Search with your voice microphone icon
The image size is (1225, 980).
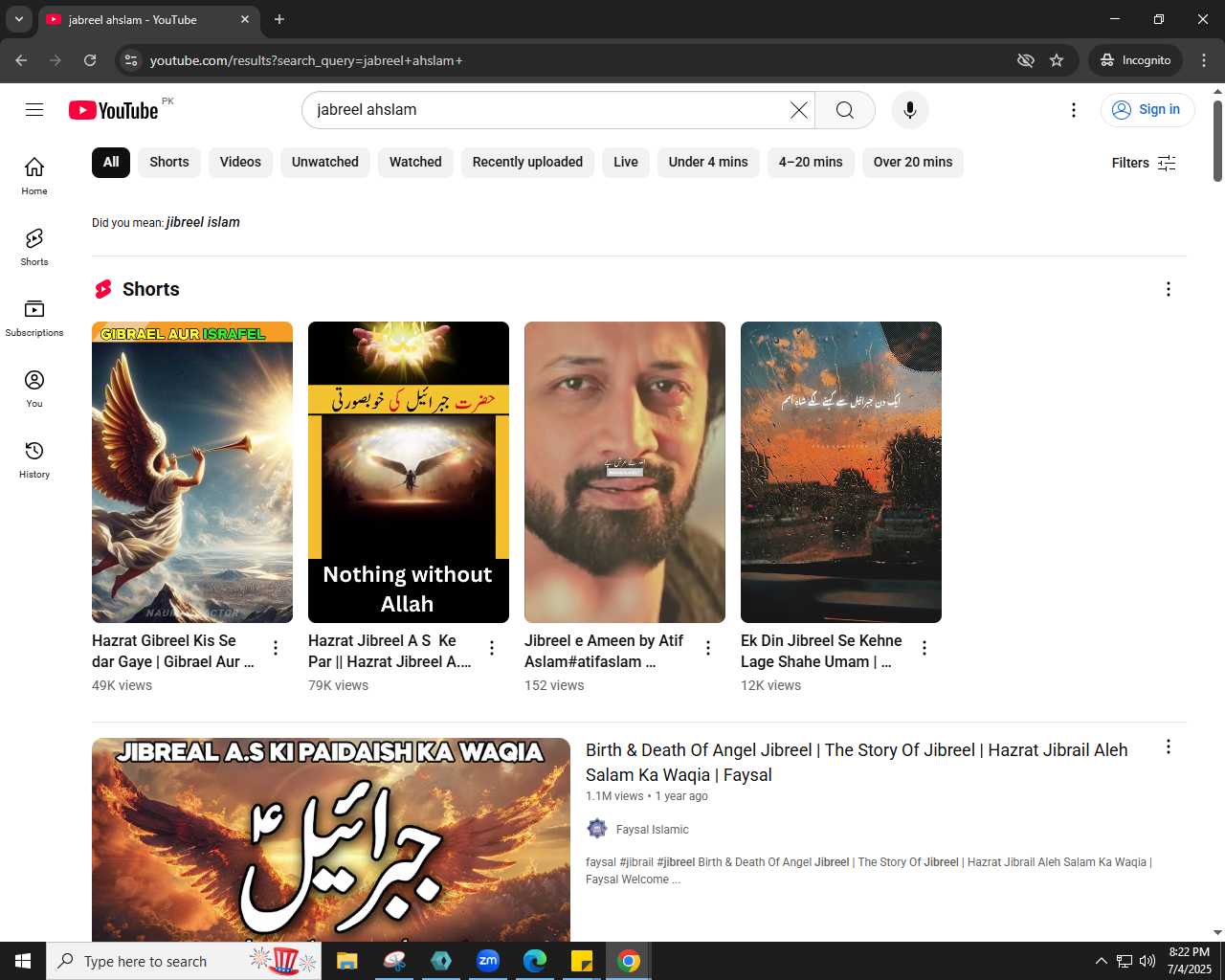click(910, 110)
